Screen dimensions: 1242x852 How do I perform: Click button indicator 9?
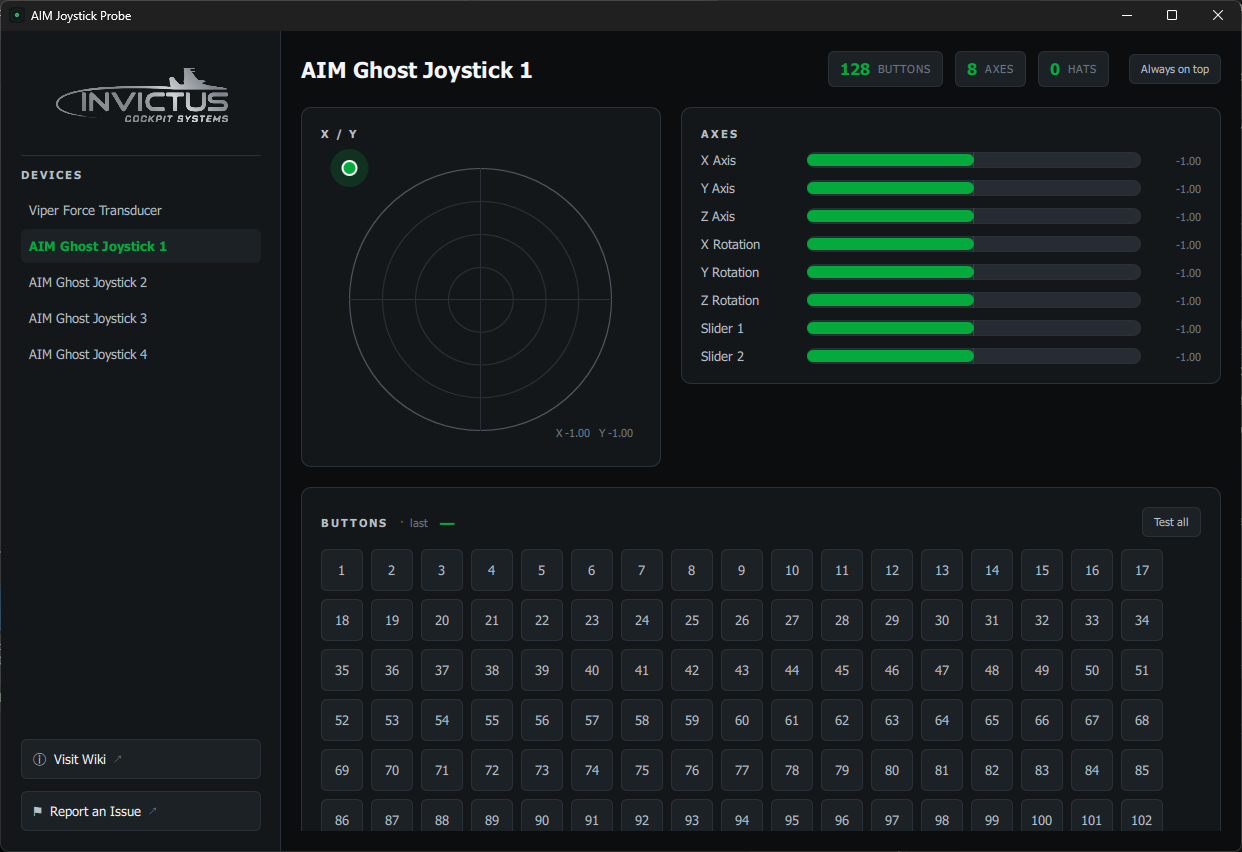[742, 570]
